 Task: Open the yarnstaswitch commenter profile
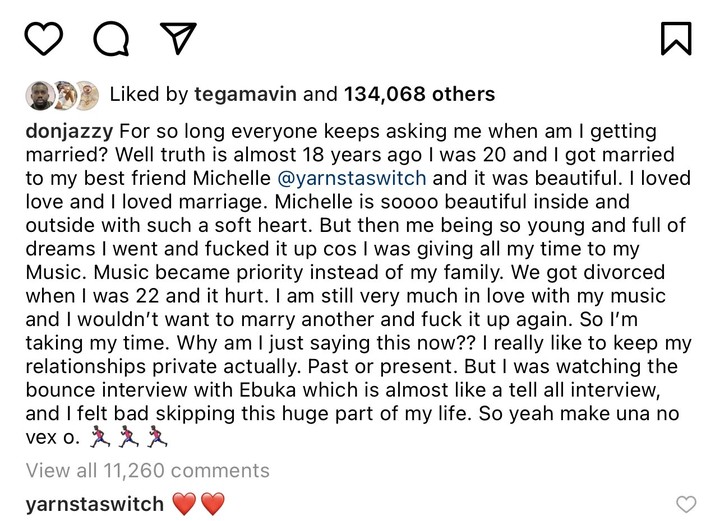coord(94,504)
